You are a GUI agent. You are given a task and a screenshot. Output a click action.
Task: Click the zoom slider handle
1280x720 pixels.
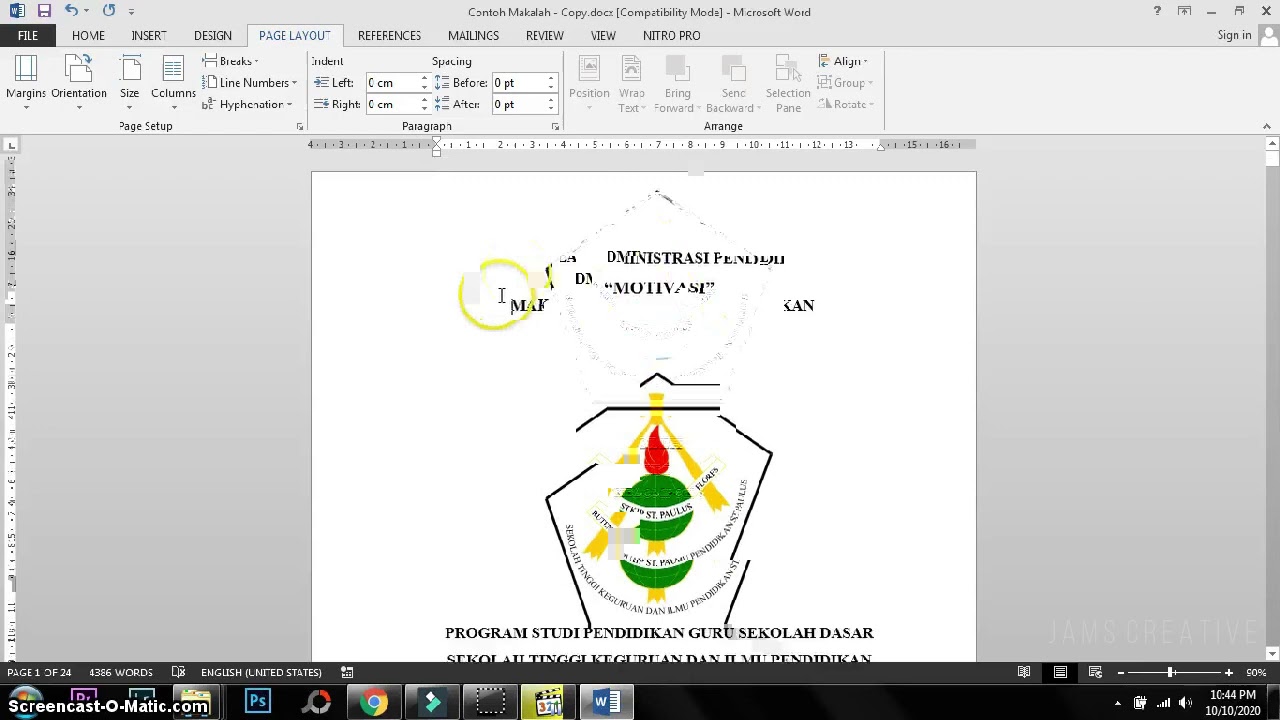point(1170,672)
